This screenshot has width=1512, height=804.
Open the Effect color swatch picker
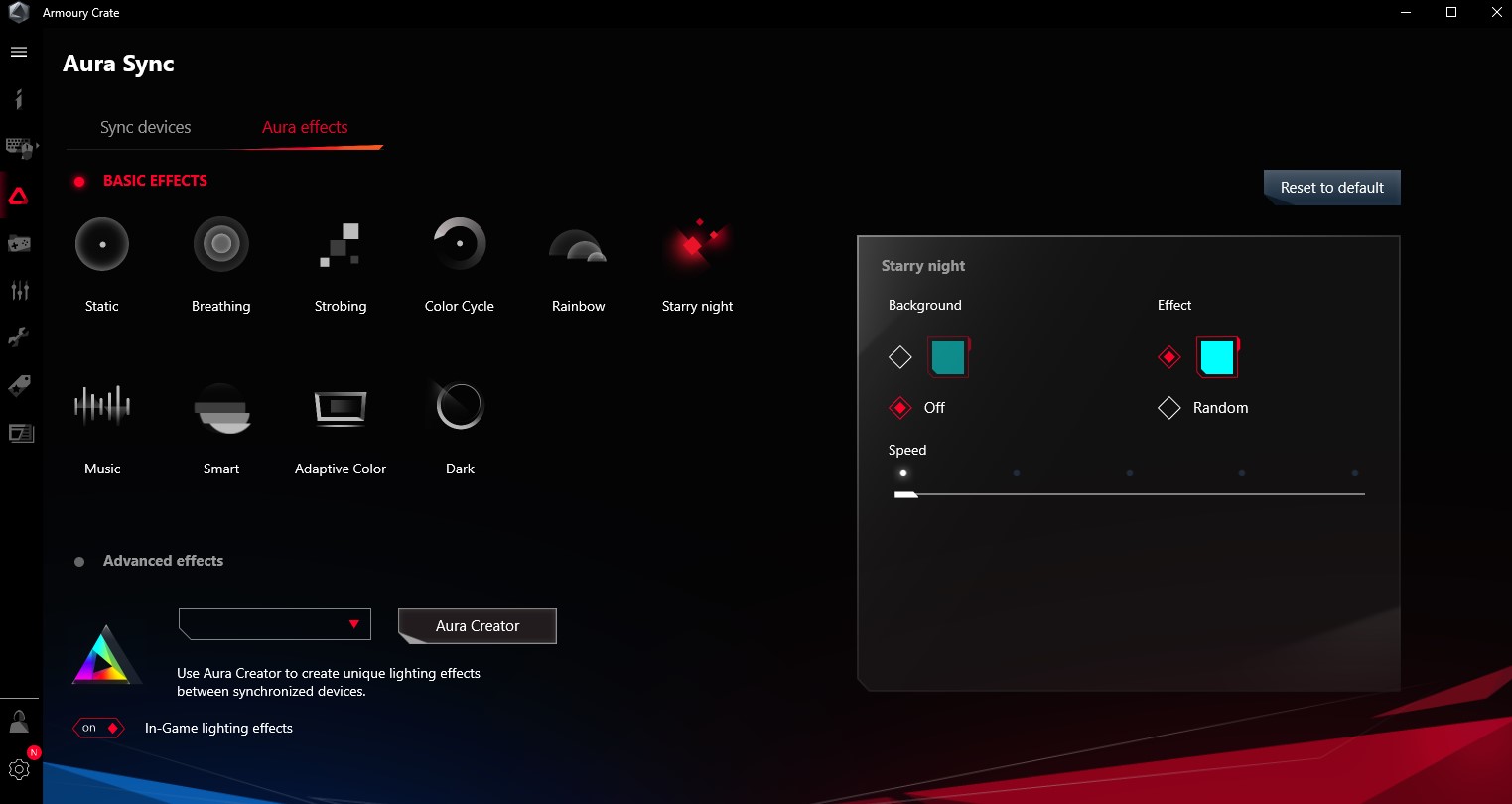(1217, 356)
